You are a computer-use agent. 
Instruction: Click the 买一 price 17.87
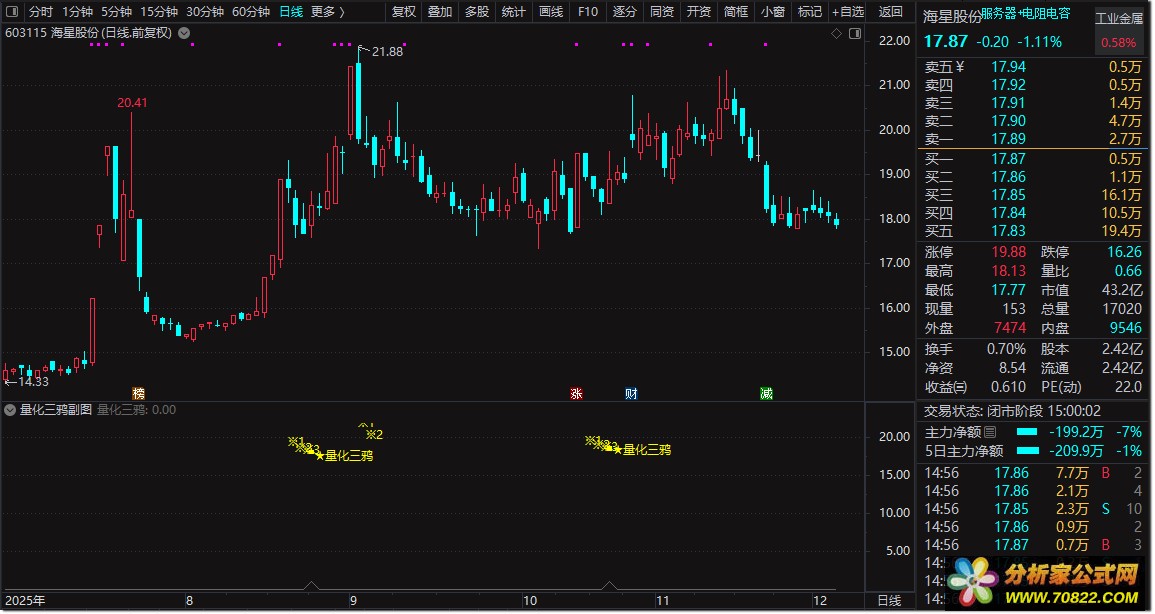(x=1008, y=159)
